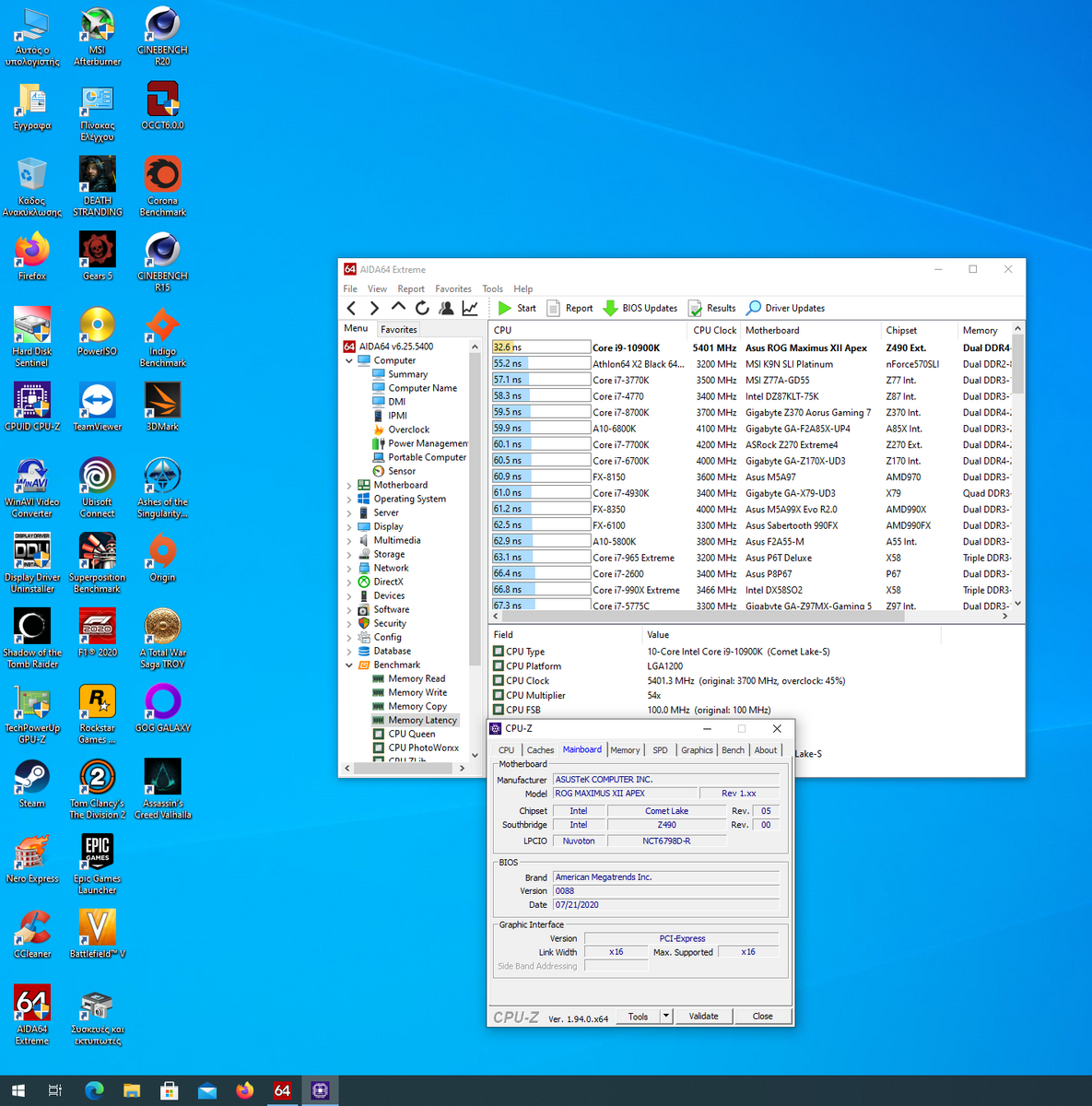Click the Windows Start button

(x=18, y=1091)
